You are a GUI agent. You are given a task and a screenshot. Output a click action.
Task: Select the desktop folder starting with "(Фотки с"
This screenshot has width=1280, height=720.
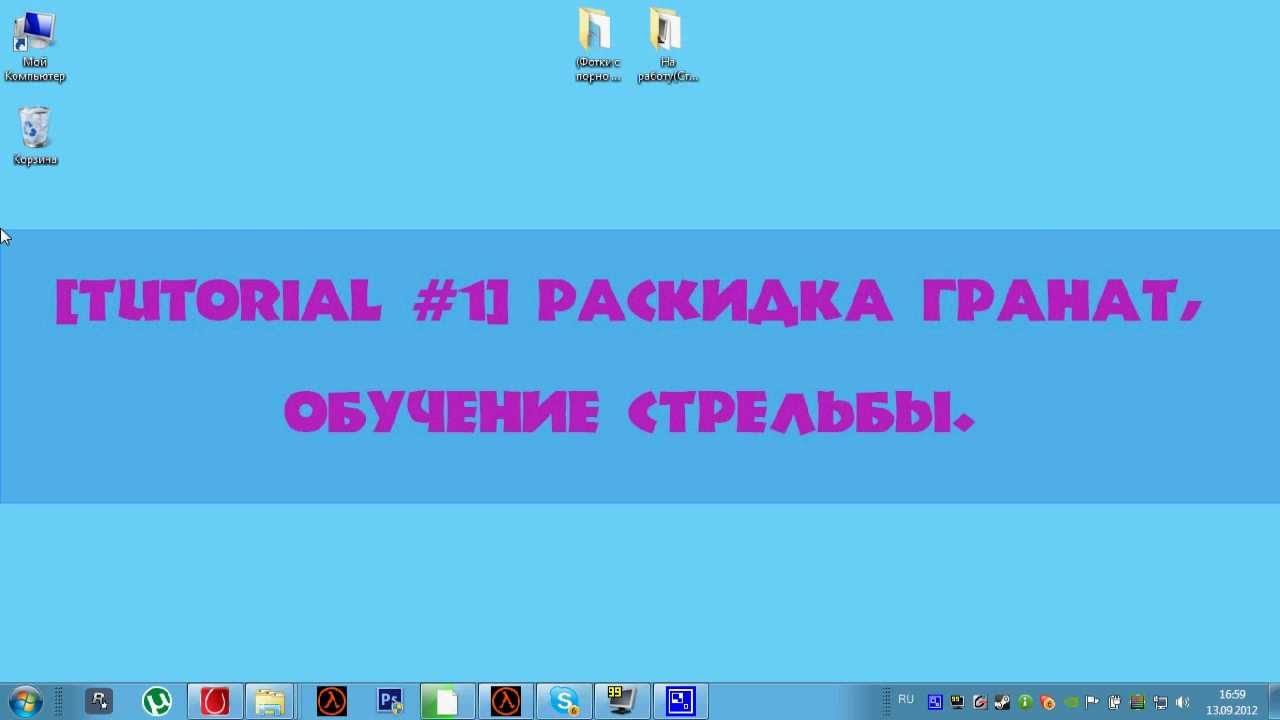[598, 45]
